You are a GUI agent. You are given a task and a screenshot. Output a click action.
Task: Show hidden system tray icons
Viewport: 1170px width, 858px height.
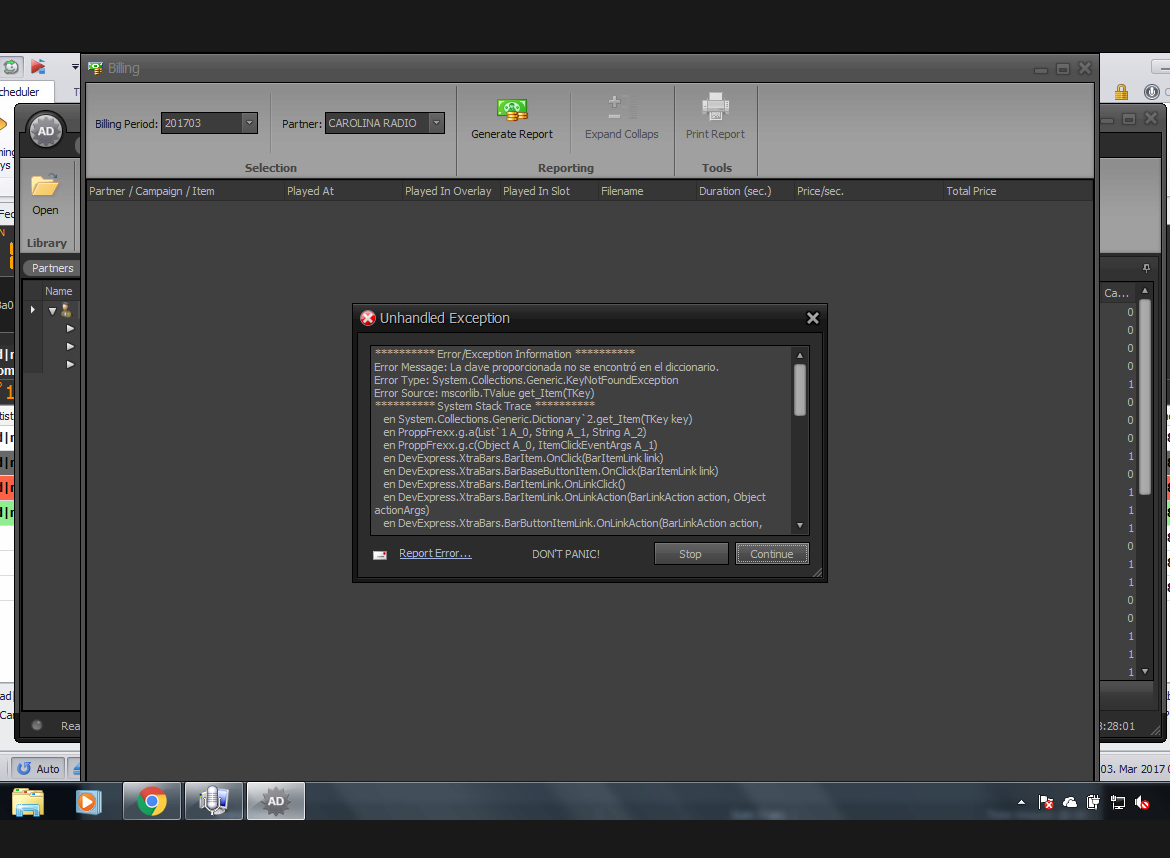point(1021,802)
